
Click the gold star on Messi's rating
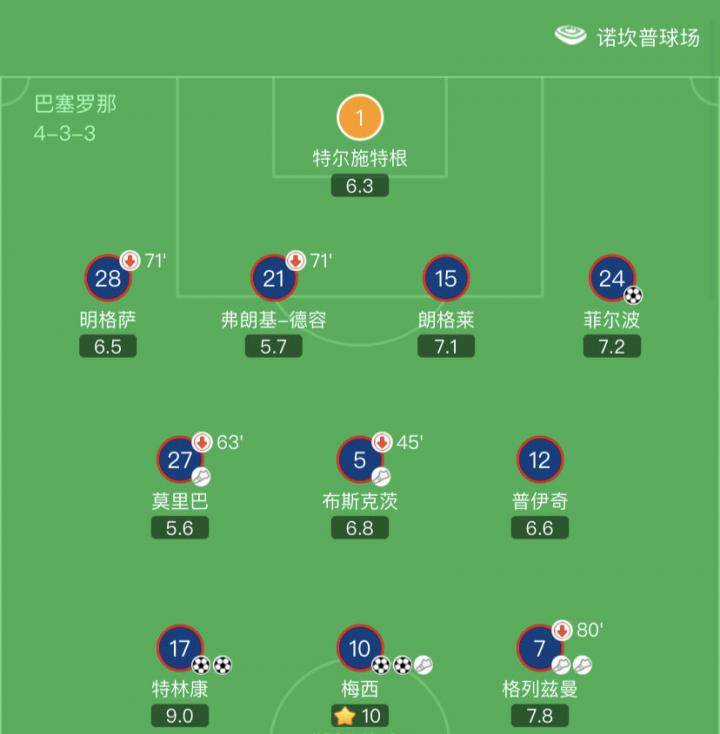click(345, 716)
